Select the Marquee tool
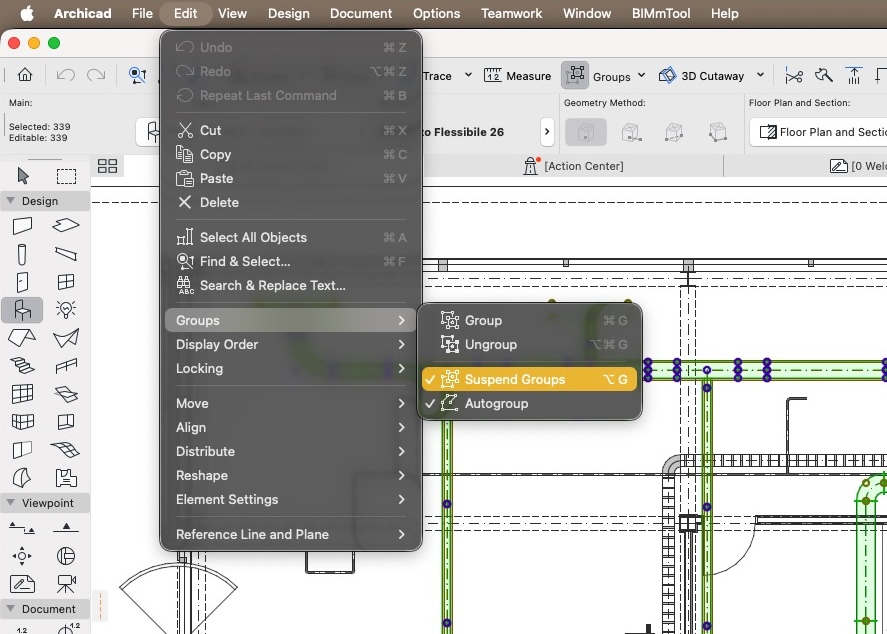Screen dimensions: 887x634 coord(66,176)
